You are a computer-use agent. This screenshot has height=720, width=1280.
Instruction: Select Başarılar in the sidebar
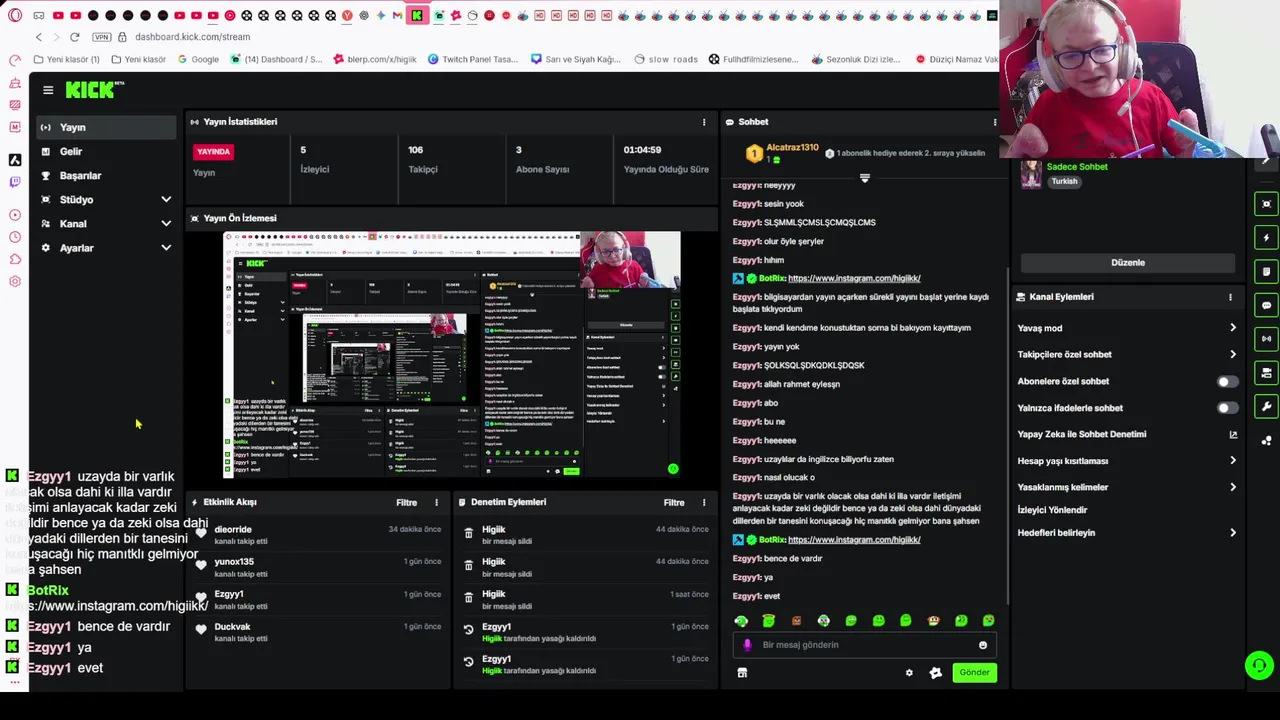pos(105,176)
